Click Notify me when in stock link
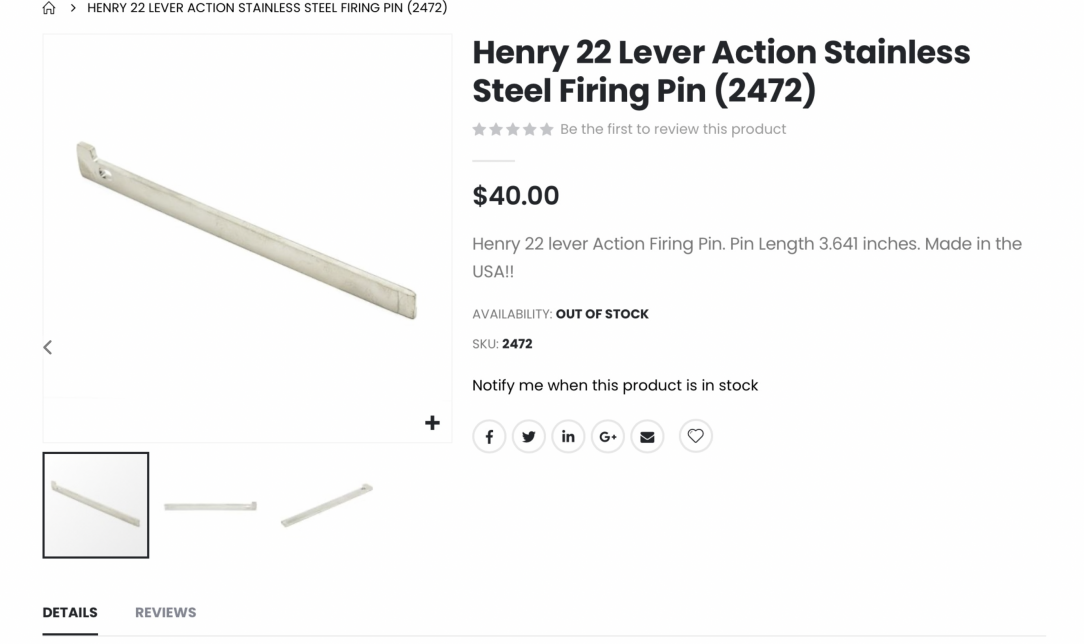Viewport: 1084px width, 644px height. tap(615, 385)
